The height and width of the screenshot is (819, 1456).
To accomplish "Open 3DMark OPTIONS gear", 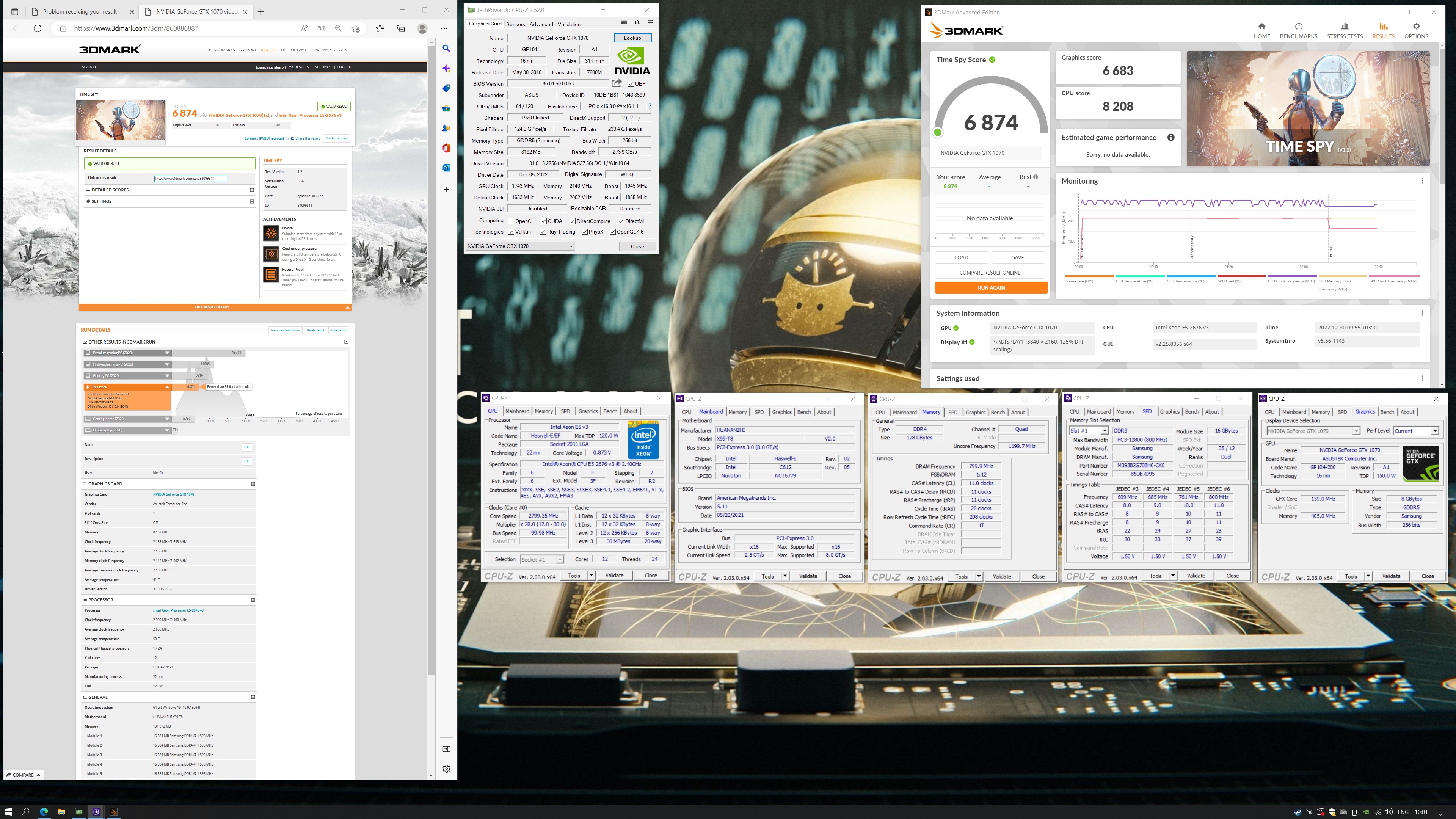I will tap(1416, 30).
